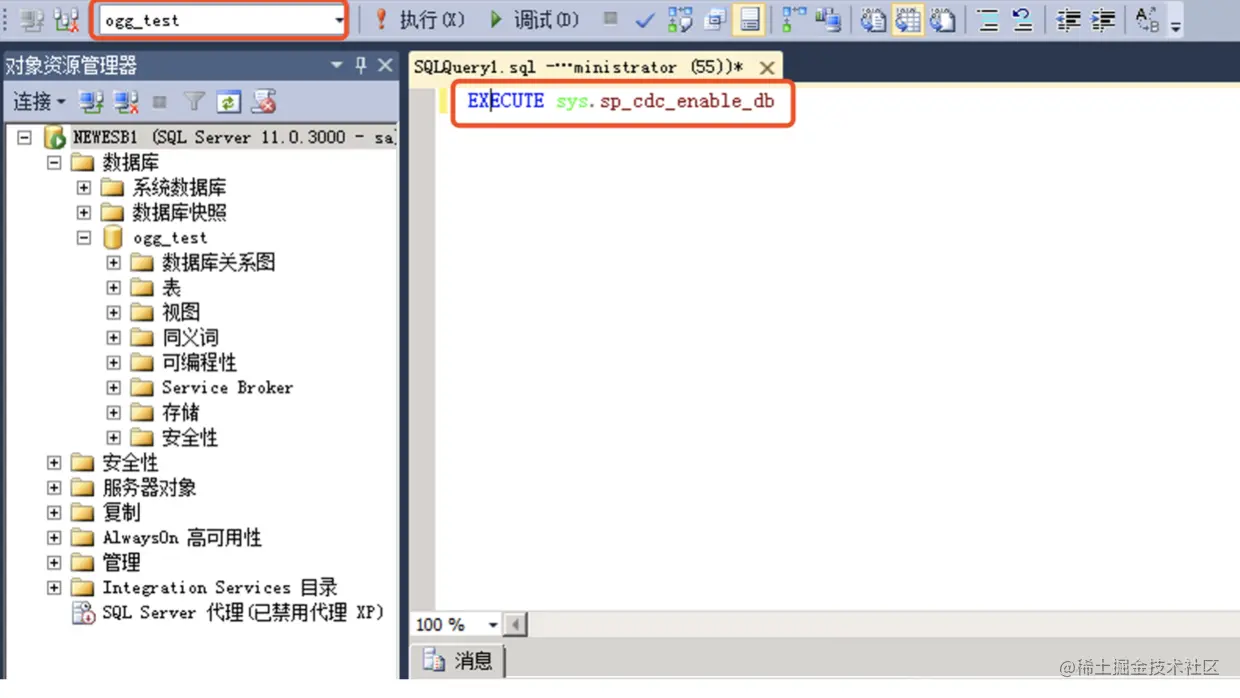Collapse the ogg_test database node

[84, 238]
